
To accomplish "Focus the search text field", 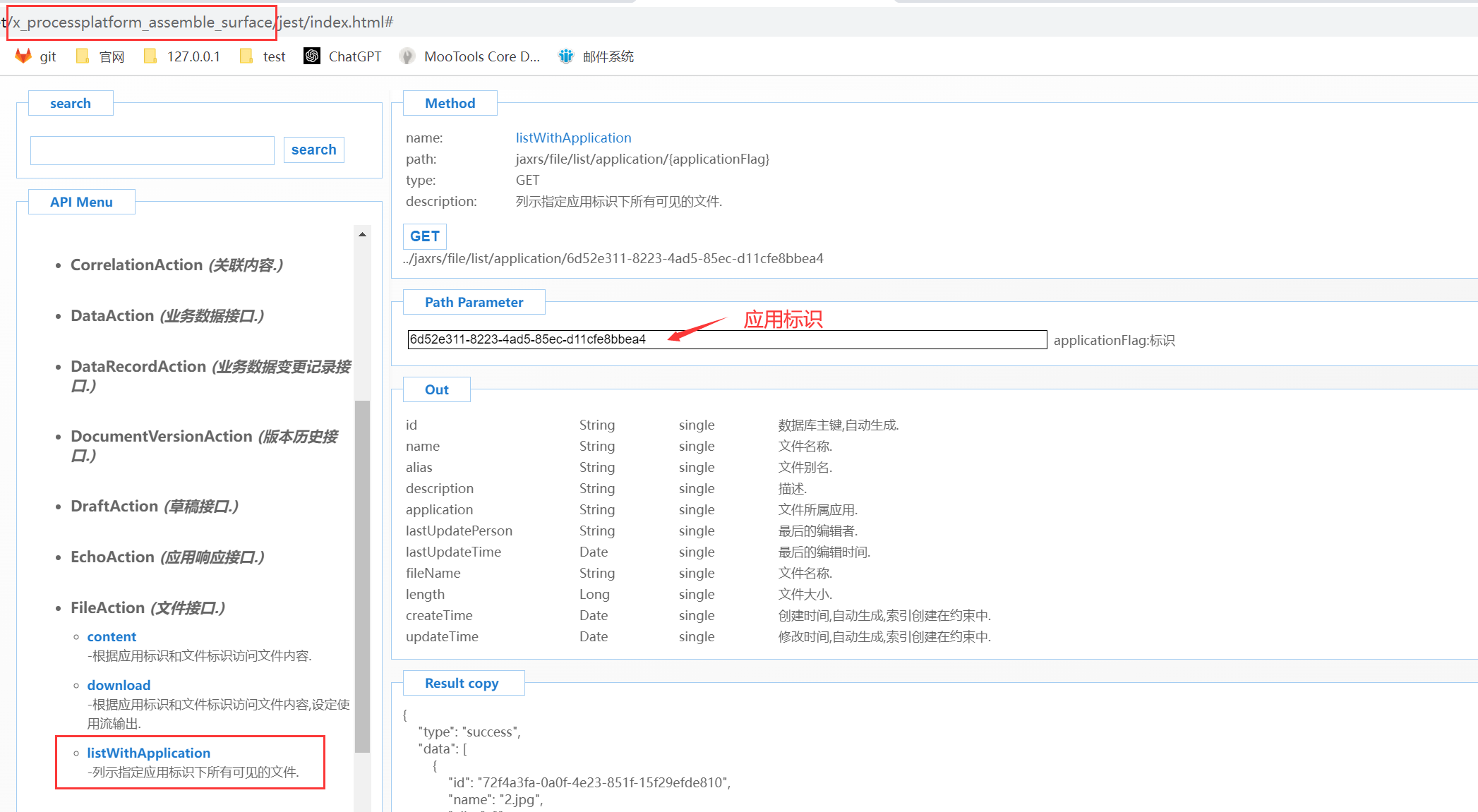I will [152, 150].
